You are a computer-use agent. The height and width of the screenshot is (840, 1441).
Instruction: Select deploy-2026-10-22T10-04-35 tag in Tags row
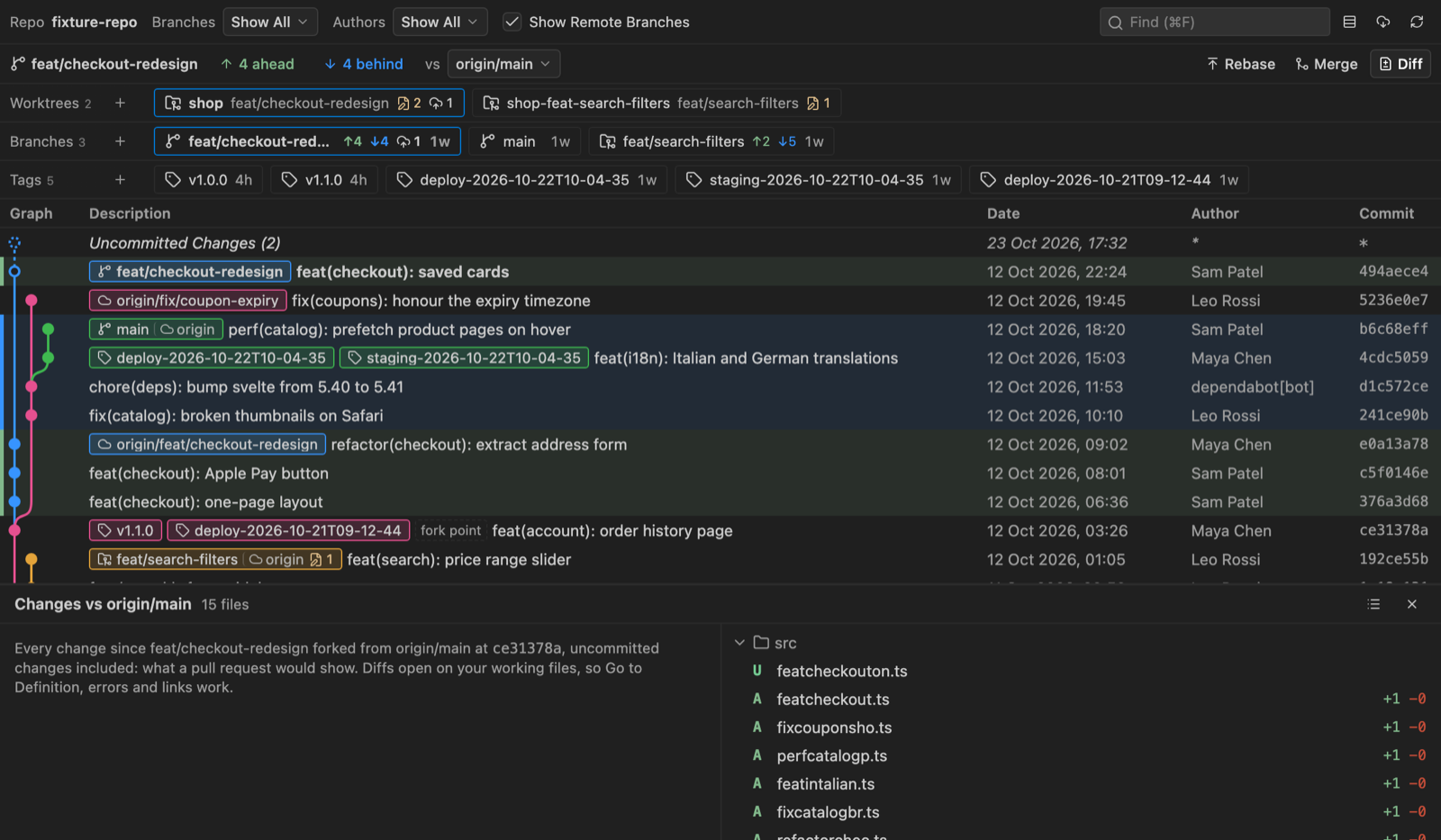[526, 180]
